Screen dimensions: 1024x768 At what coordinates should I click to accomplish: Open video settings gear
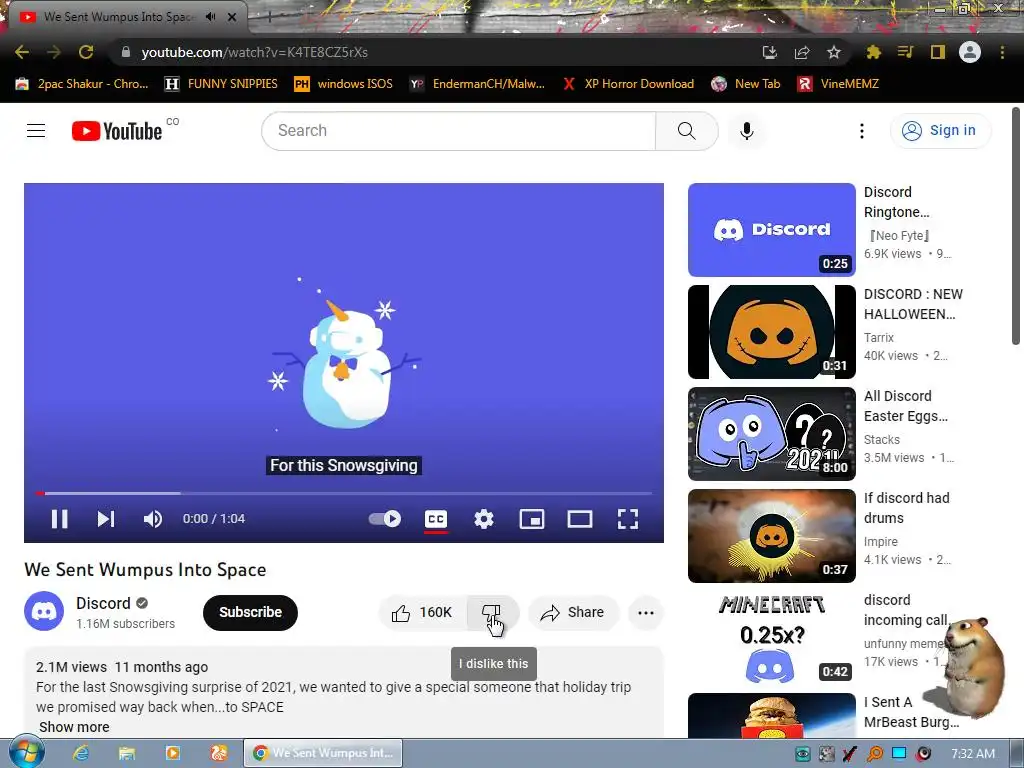[484, 519]
